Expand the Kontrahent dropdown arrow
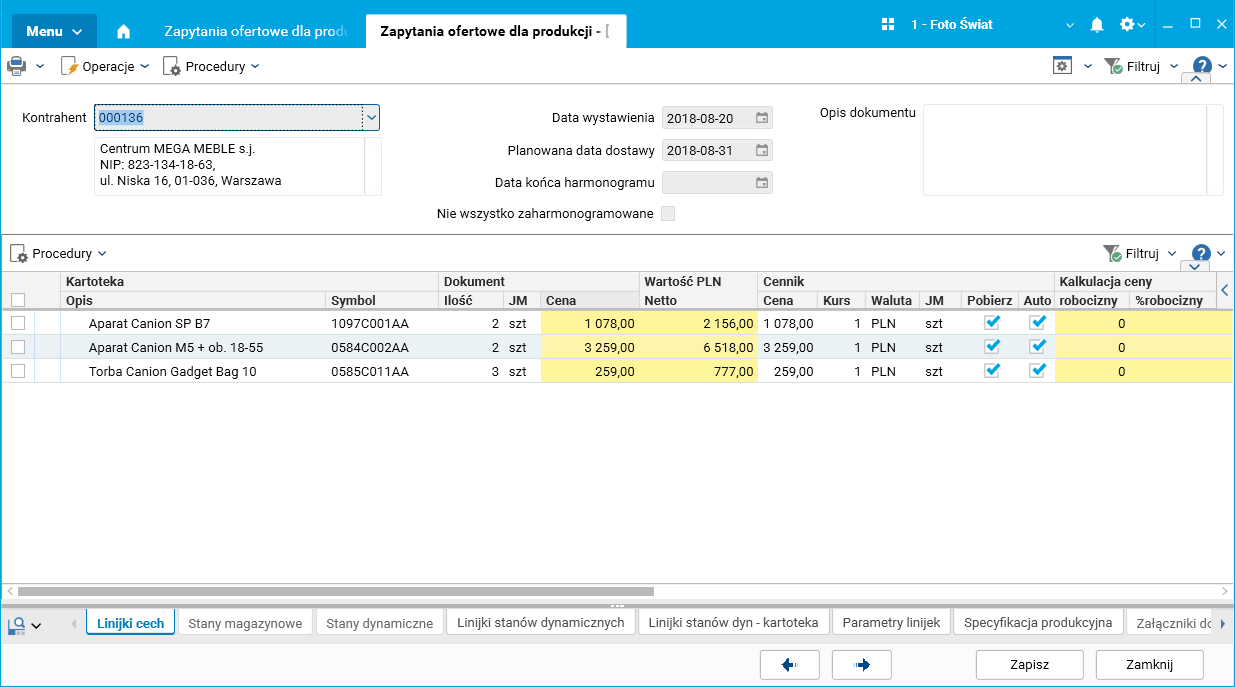 click(371, 118)
